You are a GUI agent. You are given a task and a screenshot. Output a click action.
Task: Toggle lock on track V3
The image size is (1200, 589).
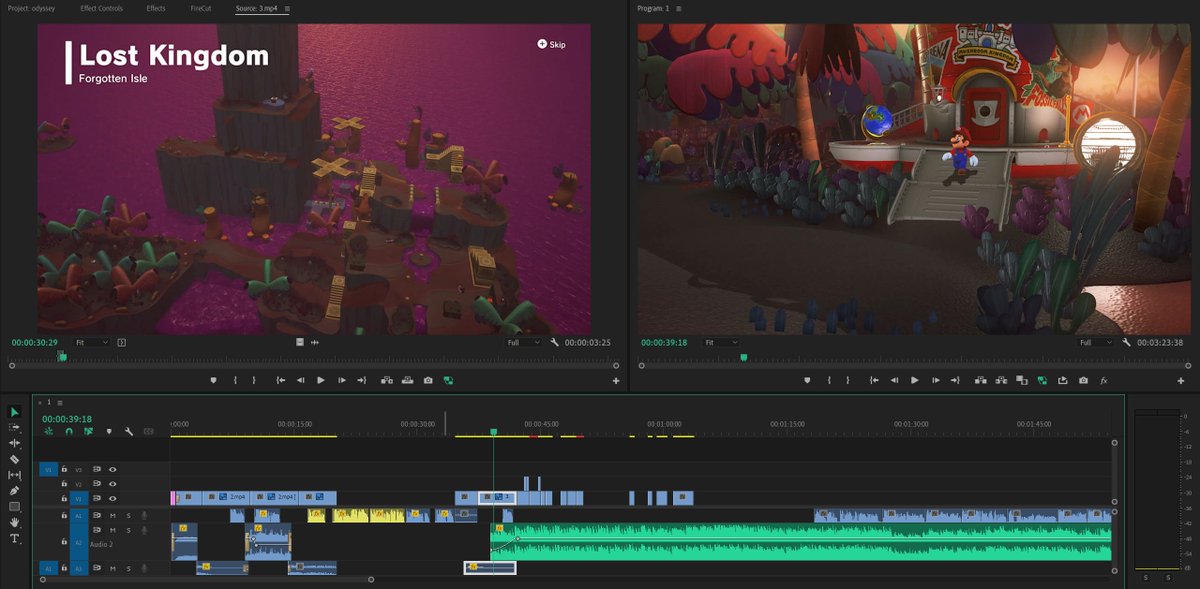click(x=65, y=469)
